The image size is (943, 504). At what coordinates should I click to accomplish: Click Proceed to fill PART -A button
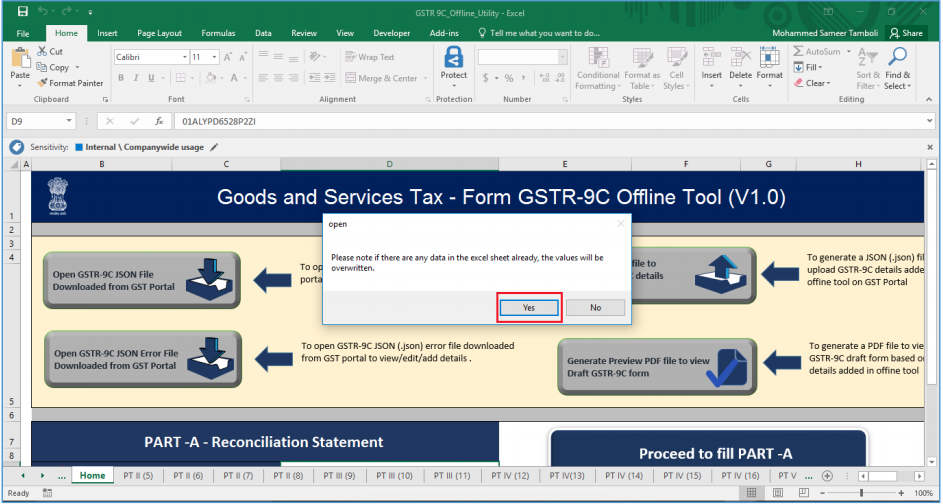pyautogui.click(x=709, y=449)
